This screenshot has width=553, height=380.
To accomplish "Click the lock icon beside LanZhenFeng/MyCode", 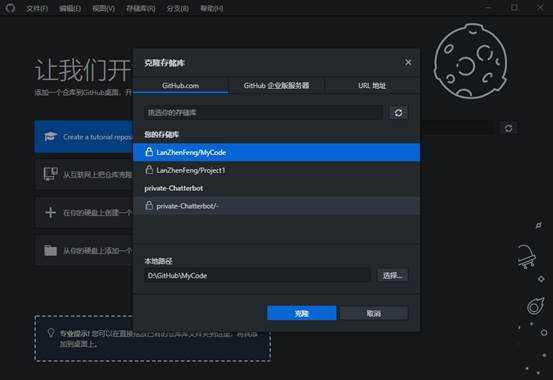I will tap(149, 152).
